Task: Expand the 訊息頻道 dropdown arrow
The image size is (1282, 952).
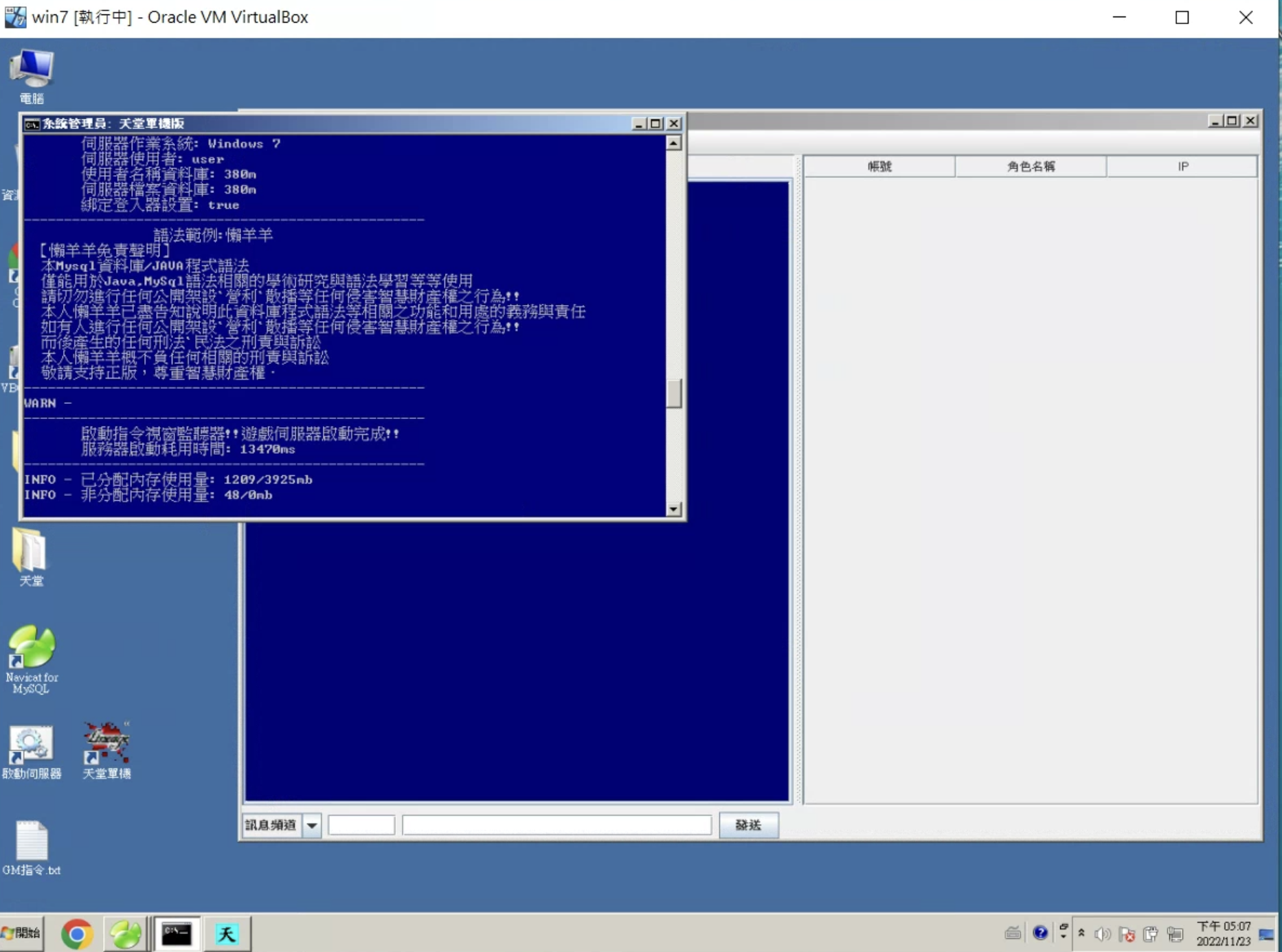Action: pos(312,825)
